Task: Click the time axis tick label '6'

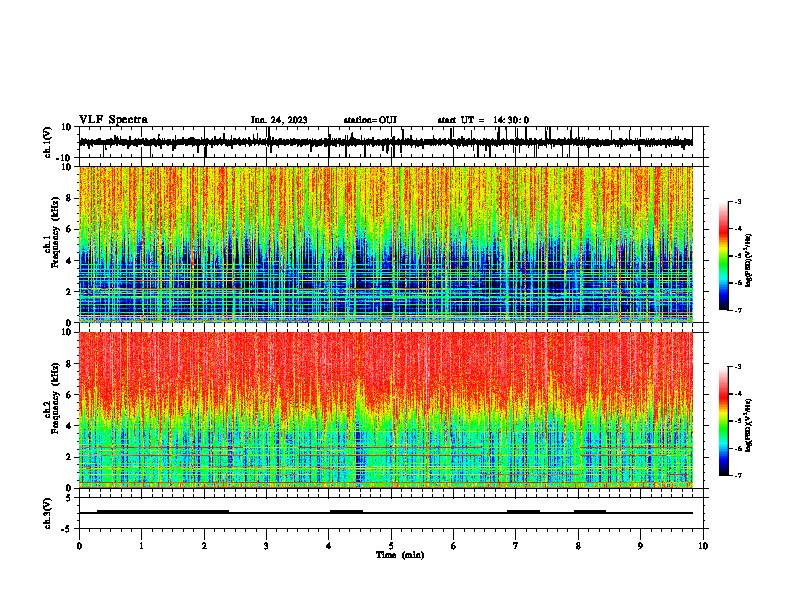Action: [454, 546]
